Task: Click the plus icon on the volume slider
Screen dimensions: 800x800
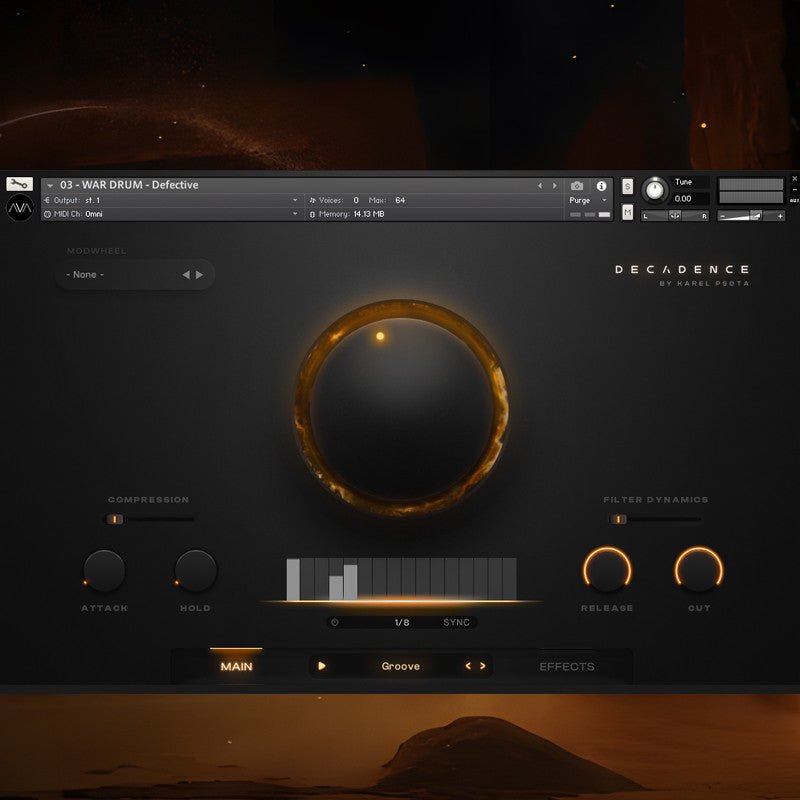Action: (780, 216)
